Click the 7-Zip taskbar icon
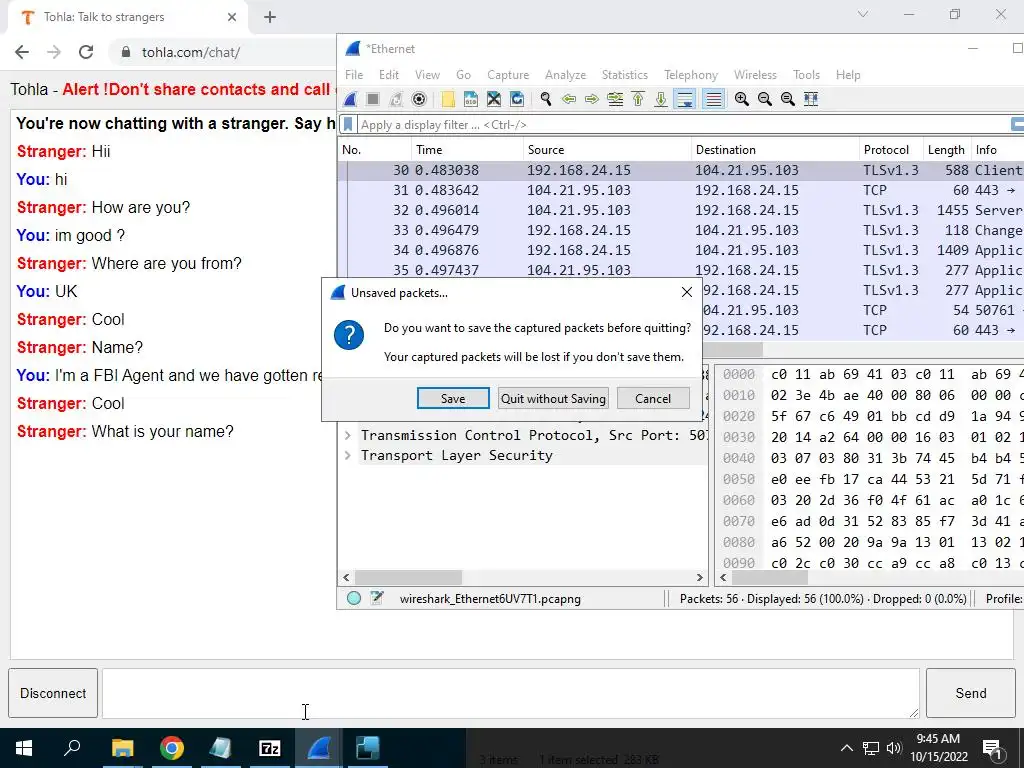Viewport: 1024px width, 768px height. coord(270,748)
